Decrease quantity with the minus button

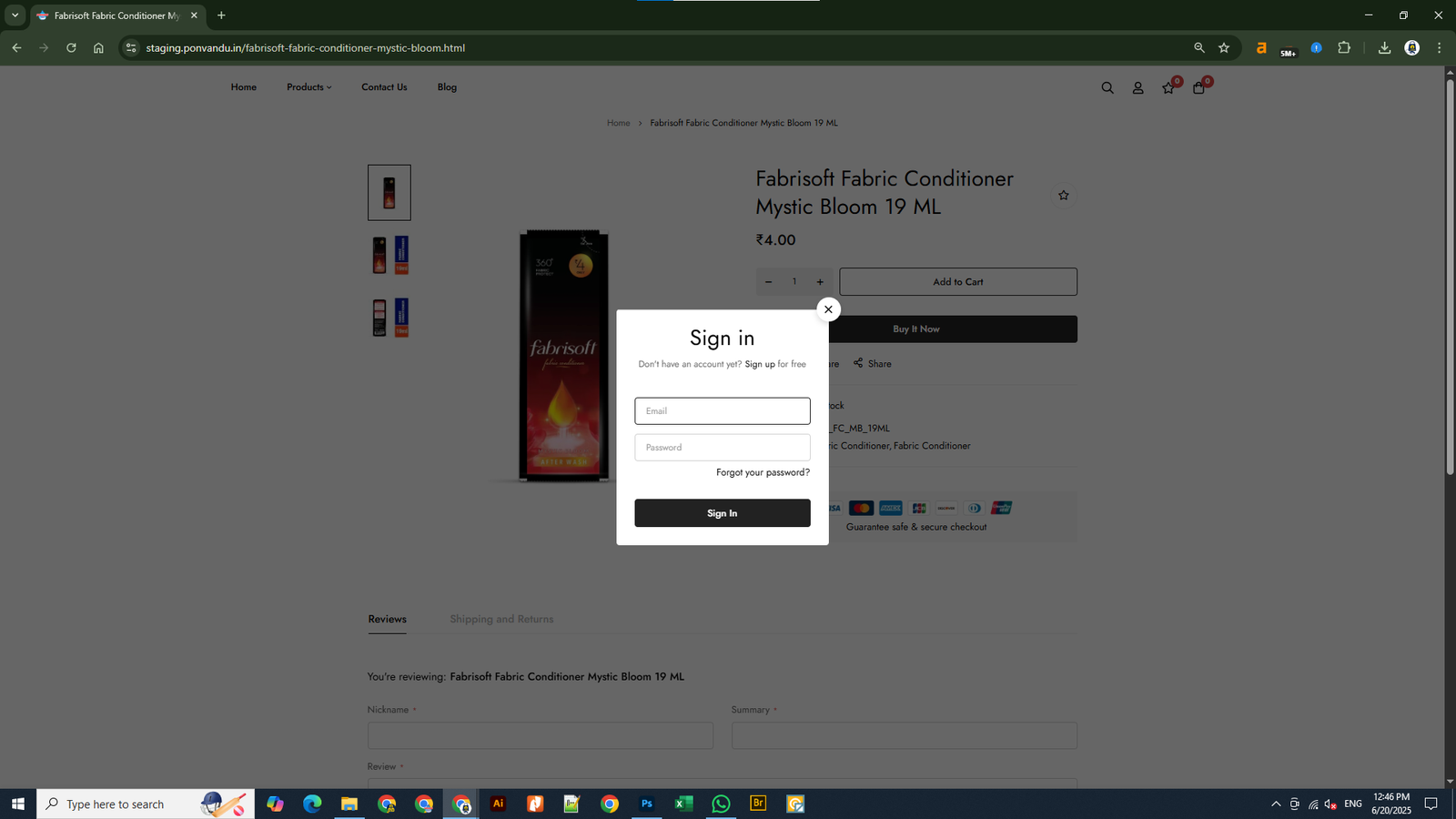tap(768, 282)
